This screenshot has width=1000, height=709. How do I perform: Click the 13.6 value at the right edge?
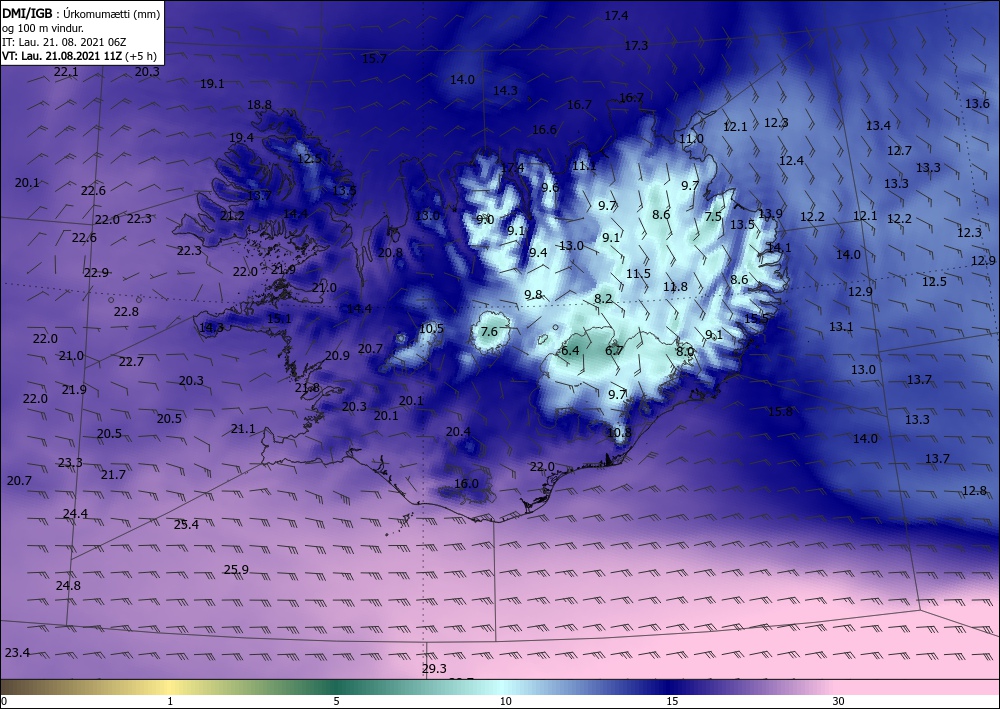[x=977, y=103]
